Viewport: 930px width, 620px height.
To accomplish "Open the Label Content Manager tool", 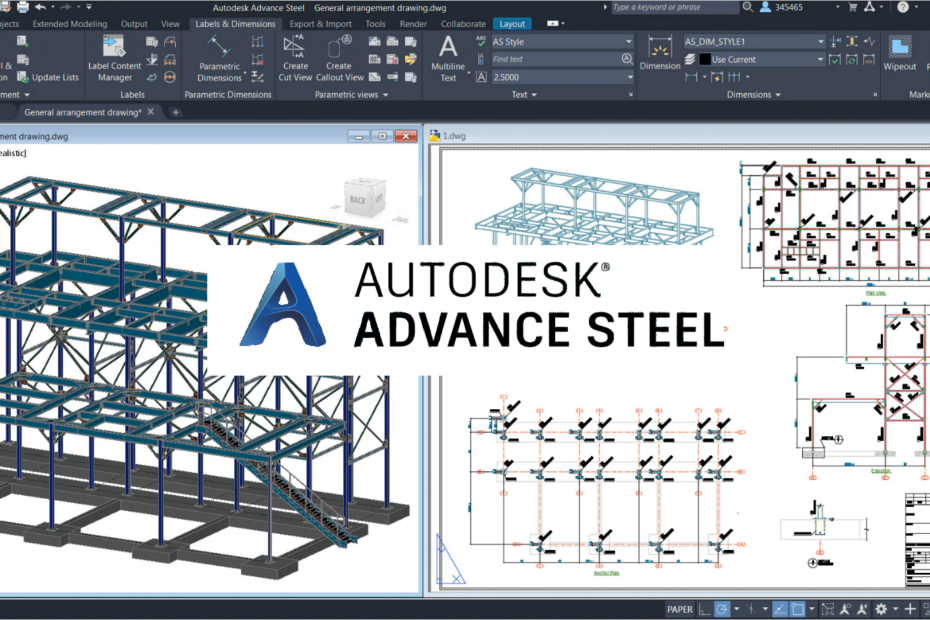I will (114, 58).
